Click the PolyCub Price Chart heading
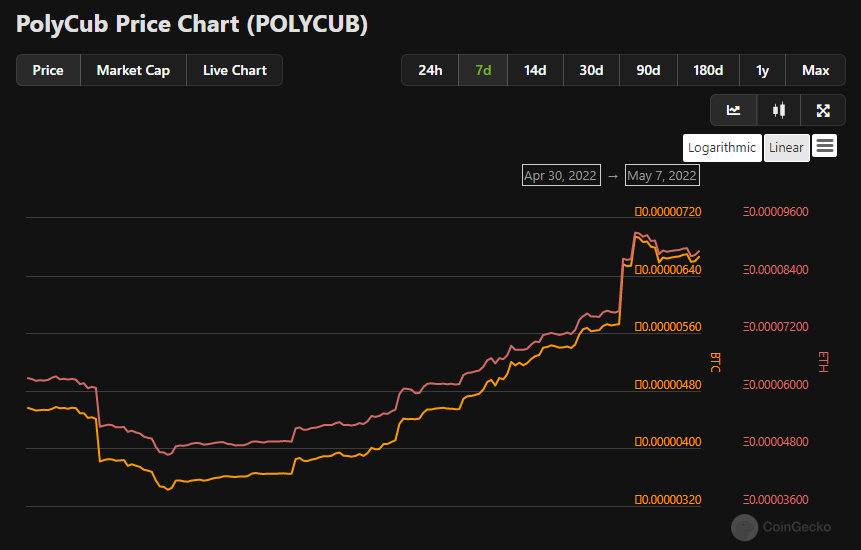 (x=192, y=24)
